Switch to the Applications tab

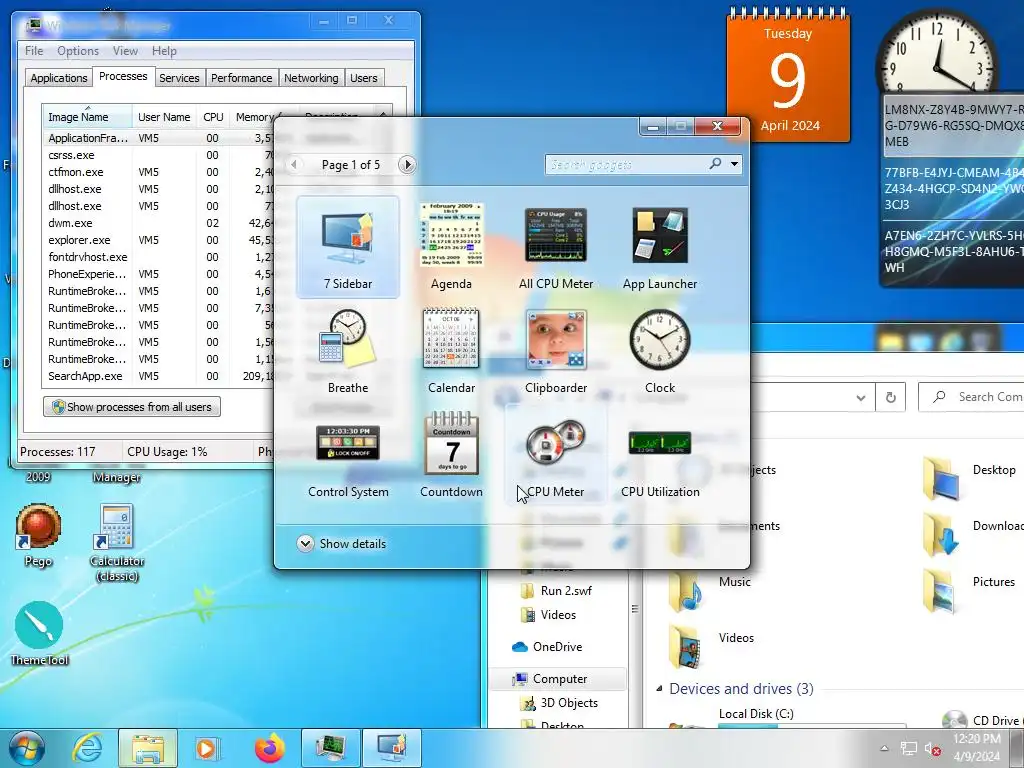(59, 78)
